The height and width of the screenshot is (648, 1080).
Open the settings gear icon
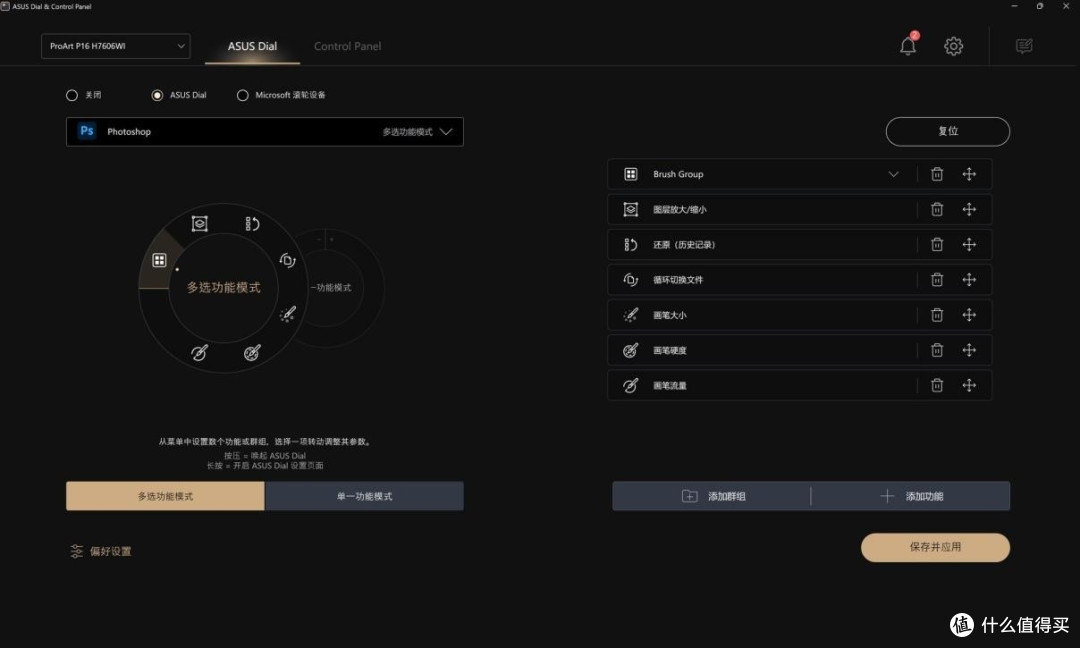[x=953, y=46]
